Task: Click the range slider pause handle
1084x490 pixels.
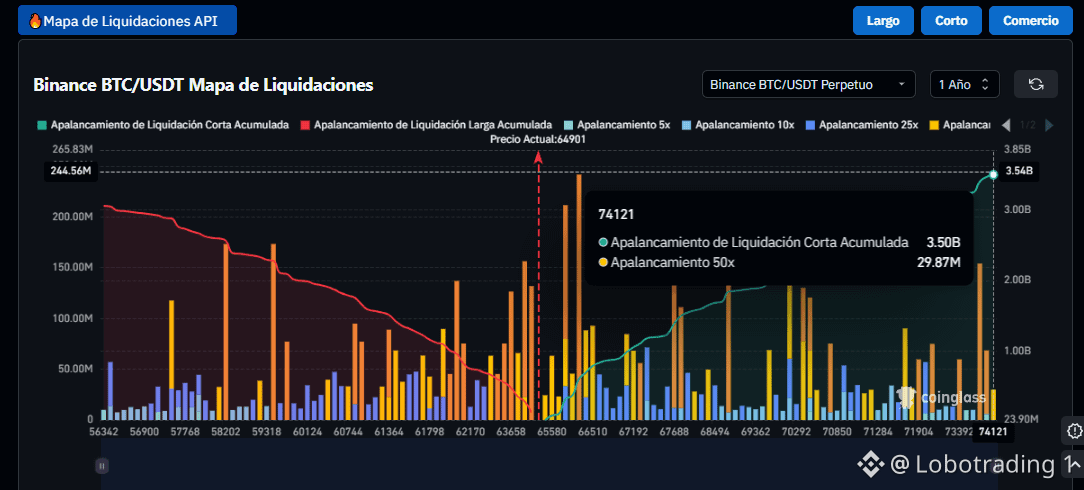Action: [x=102, y=466]
